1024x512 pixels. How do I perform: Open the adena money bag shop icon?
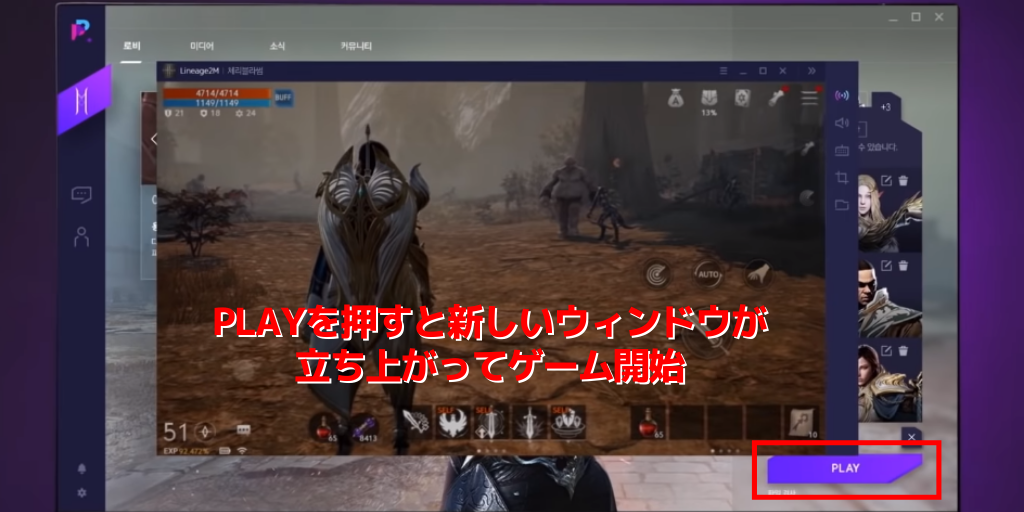(x=675, y=98)
